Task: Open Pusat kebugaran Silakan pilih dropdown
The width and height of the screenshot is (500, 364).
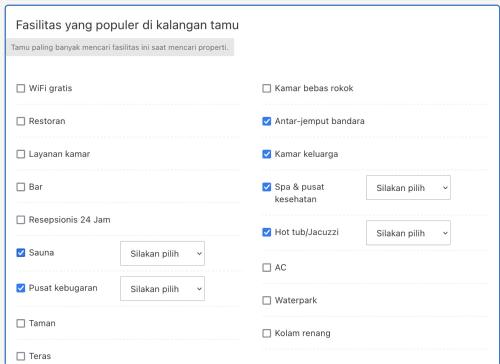Action: click(x=162, y=289)
